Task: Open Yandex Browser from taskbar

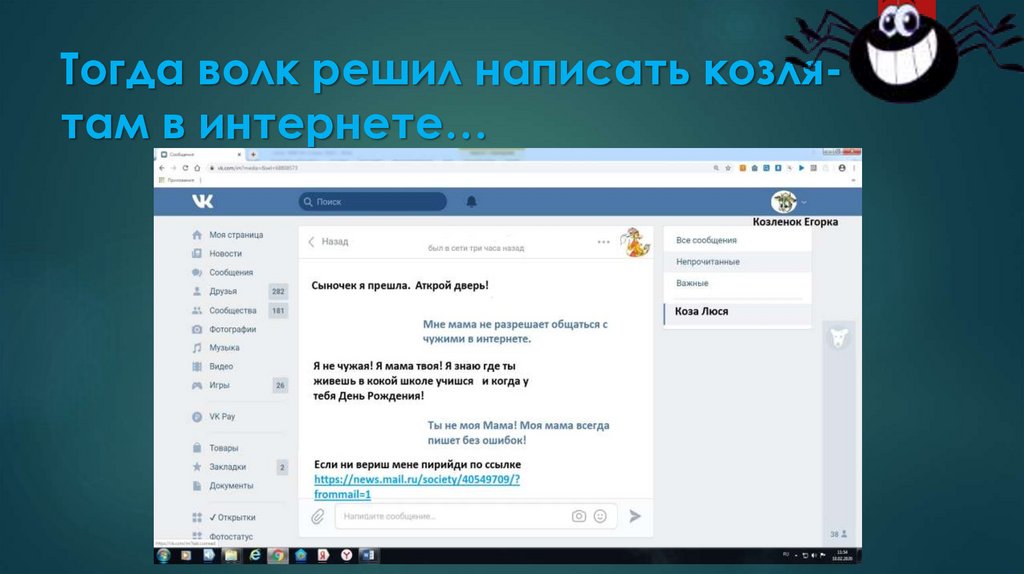Action: (346, 555)
